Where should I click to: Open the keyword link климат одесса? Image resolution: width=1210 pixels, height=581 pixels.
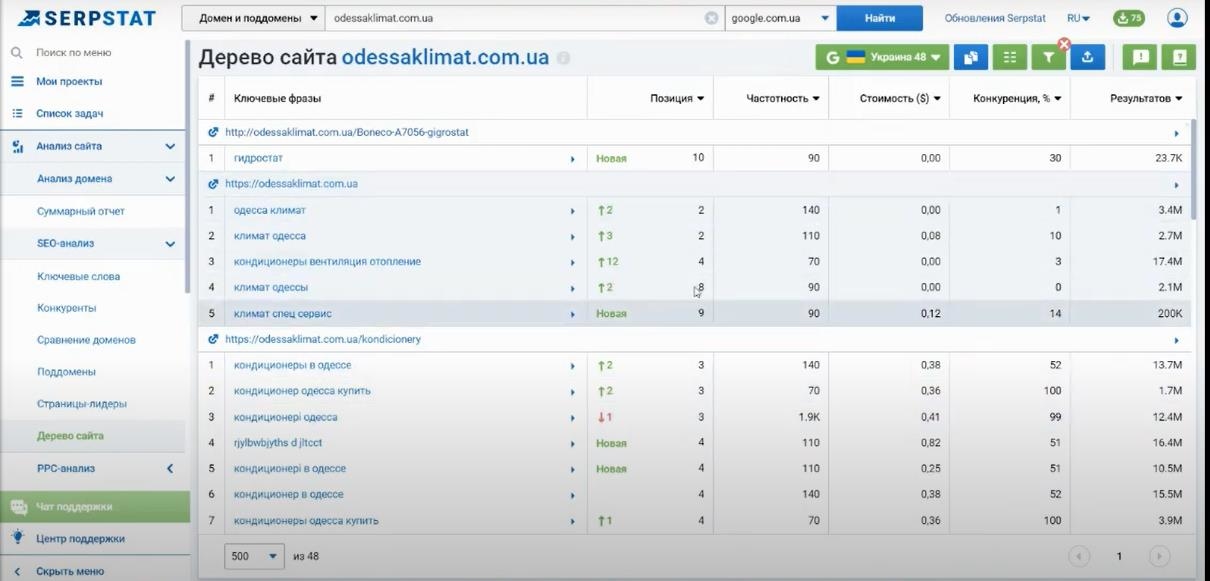pos(270,237)
